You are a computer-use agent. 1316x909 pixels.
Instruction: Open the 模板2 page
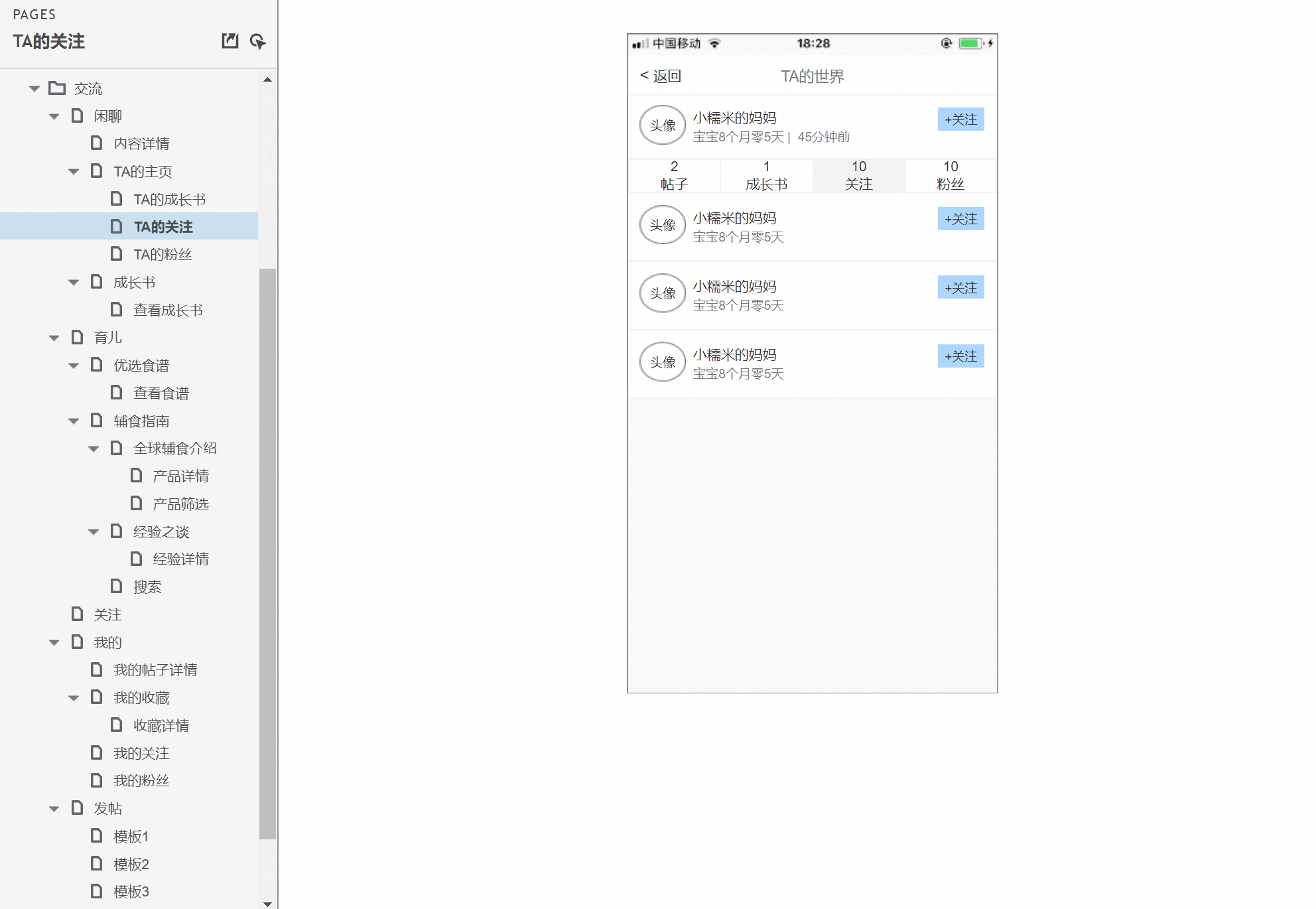[x=131, y=864]
